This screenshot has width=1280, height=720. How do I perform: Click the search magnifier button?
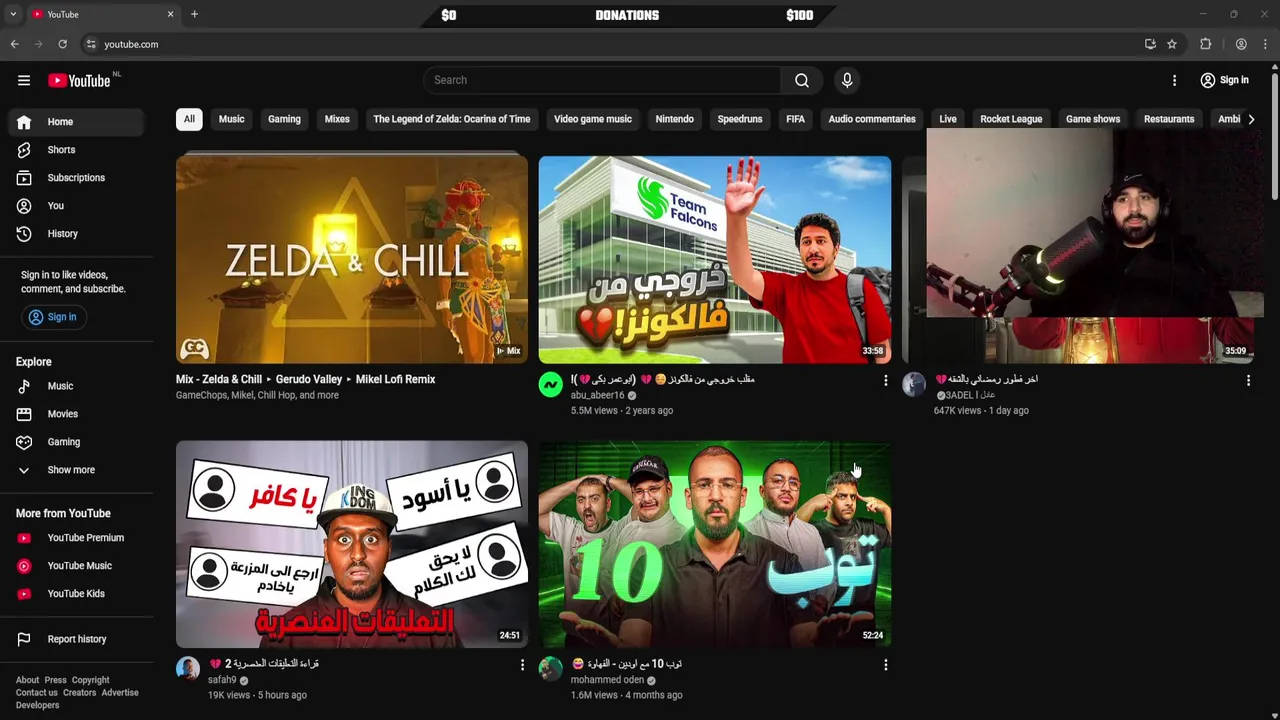point(802,80)
